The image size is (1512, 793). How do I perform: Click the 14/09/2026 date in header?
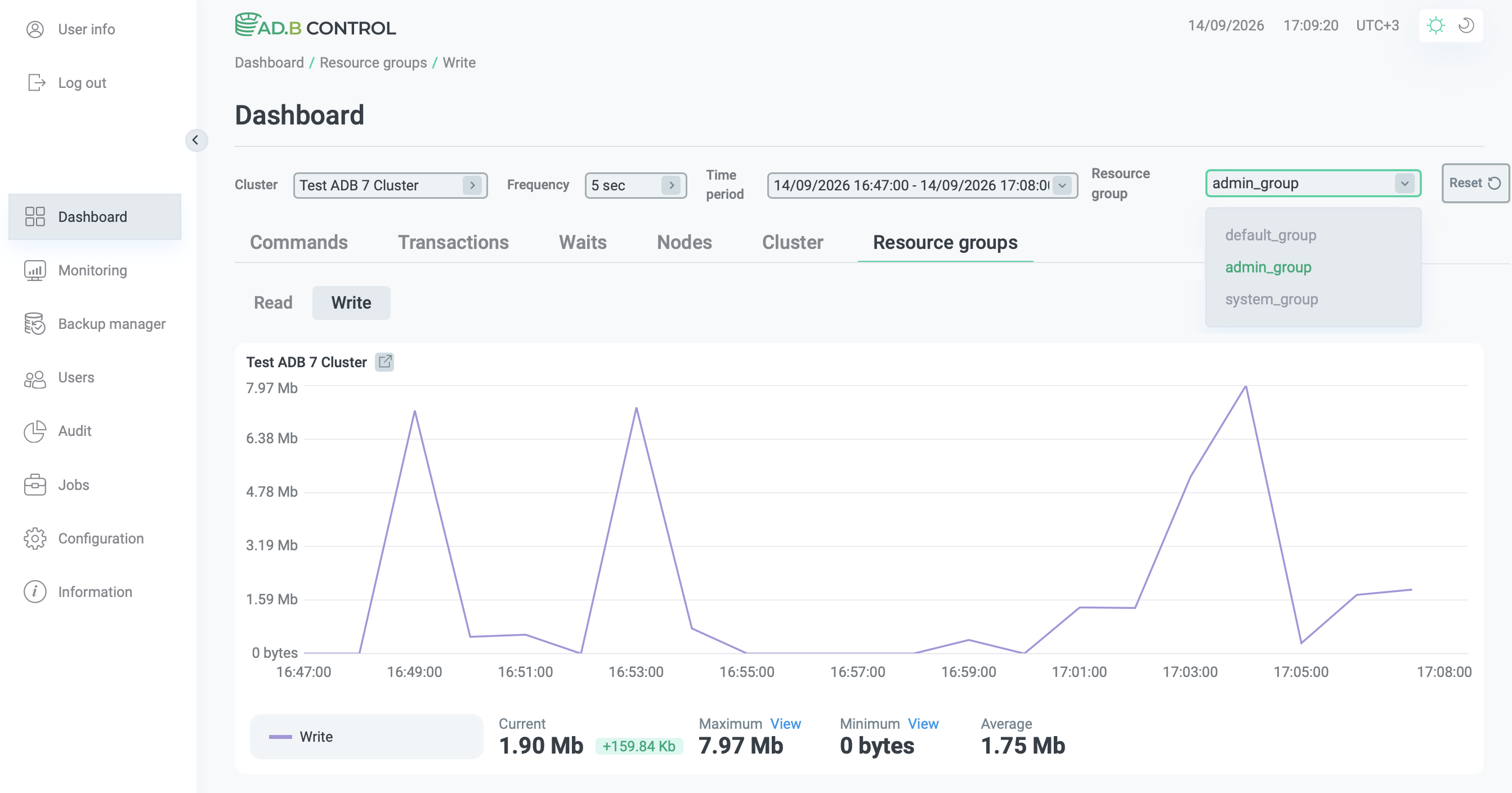[x=1226, y=25]
